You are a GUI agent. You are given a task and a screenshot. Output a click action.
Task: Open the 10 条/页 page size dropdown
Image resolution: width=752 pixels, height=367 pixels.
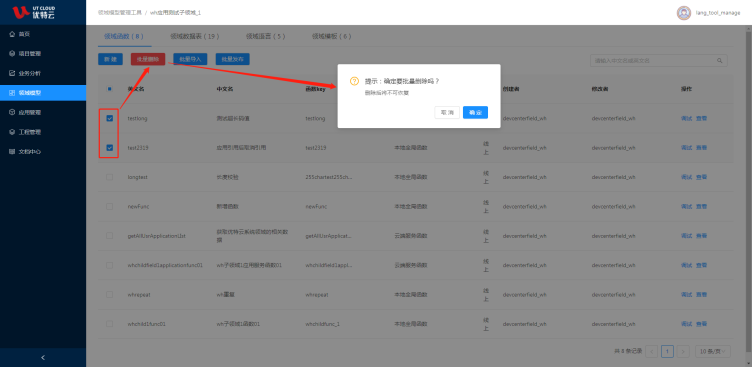click(x=713, y=351)
